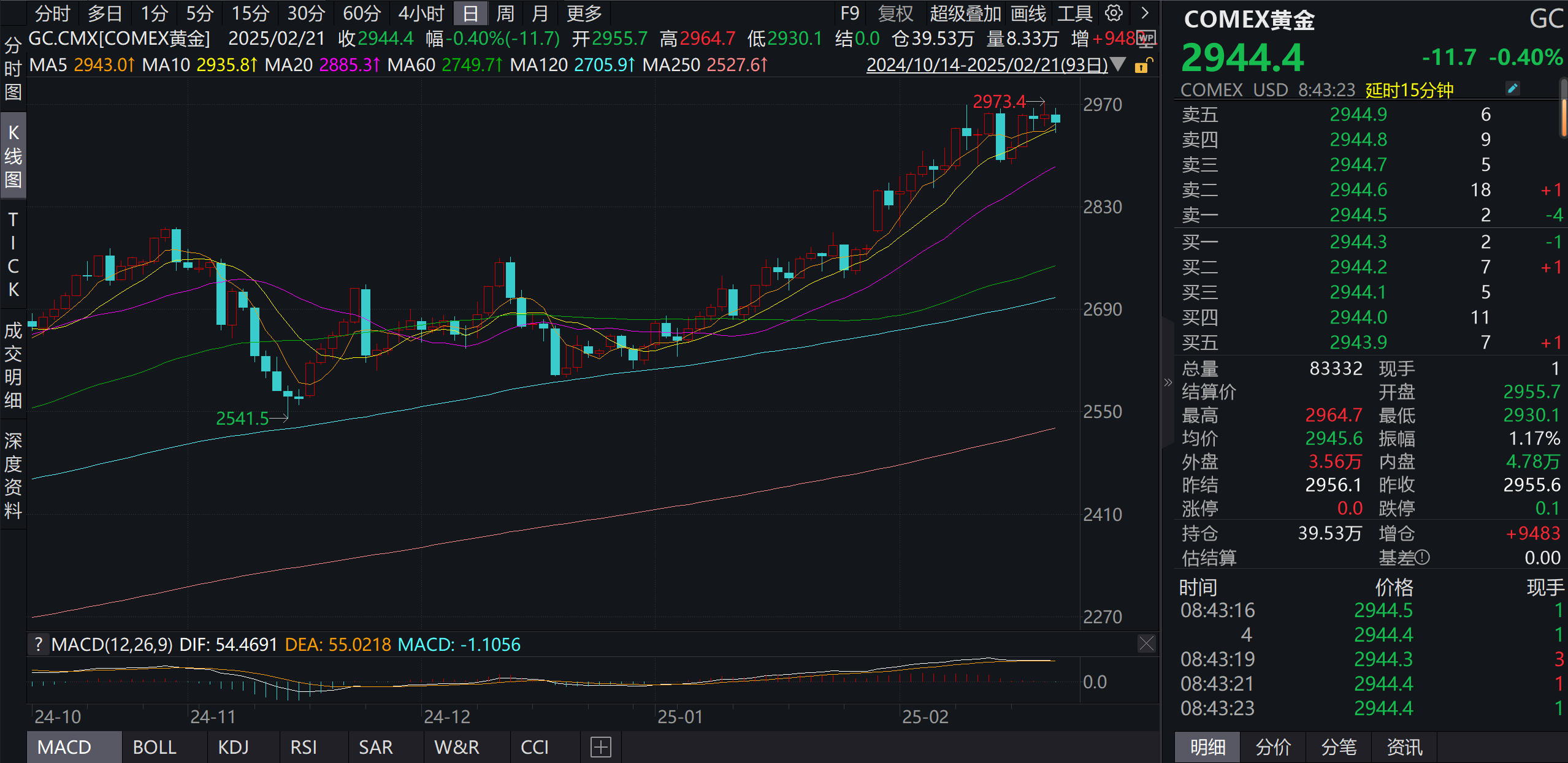Click the MACD help question mark
Viewport: 1568px width, 763px height.
point(39,644)
